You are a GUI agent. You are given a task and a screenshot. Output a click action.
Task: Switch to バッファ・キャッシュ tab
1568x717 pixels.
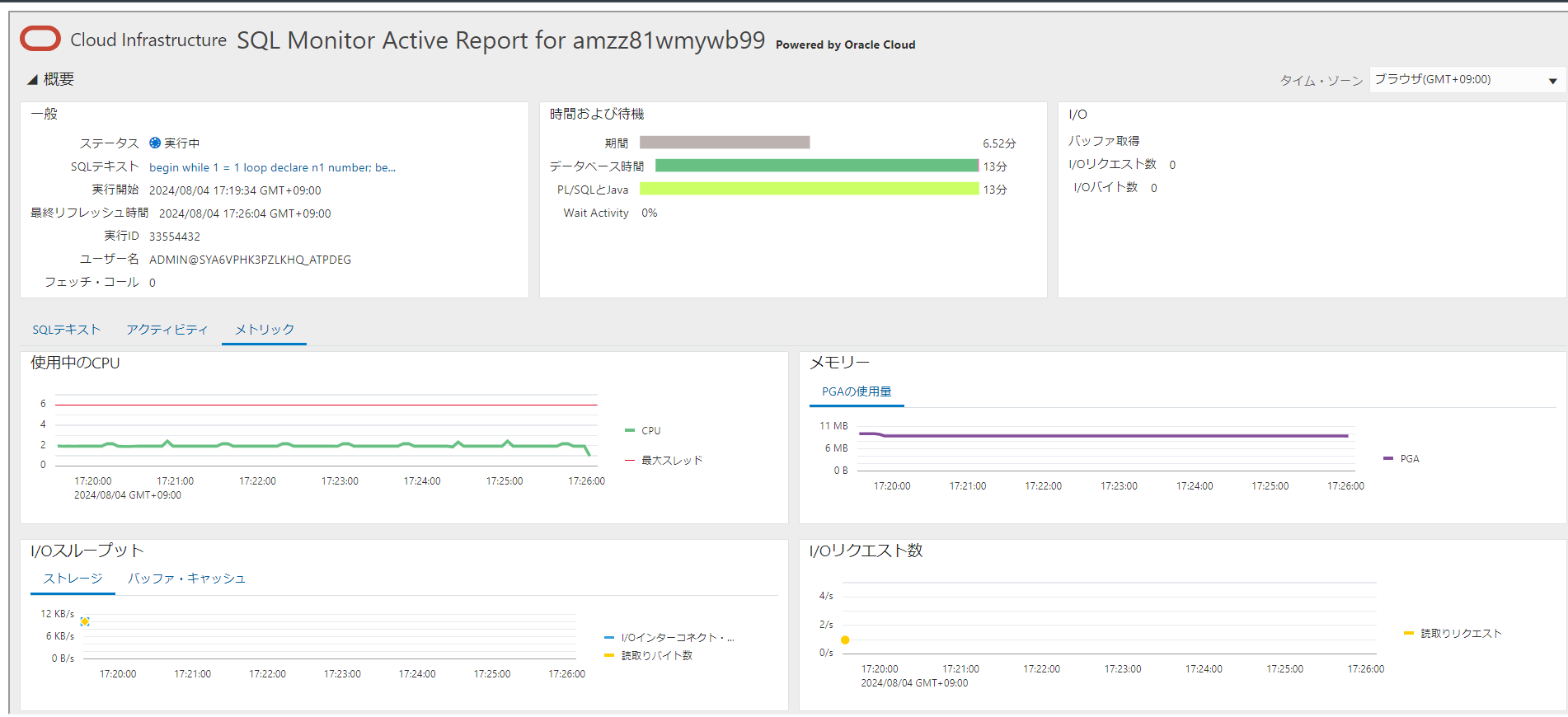click(186, 579)
